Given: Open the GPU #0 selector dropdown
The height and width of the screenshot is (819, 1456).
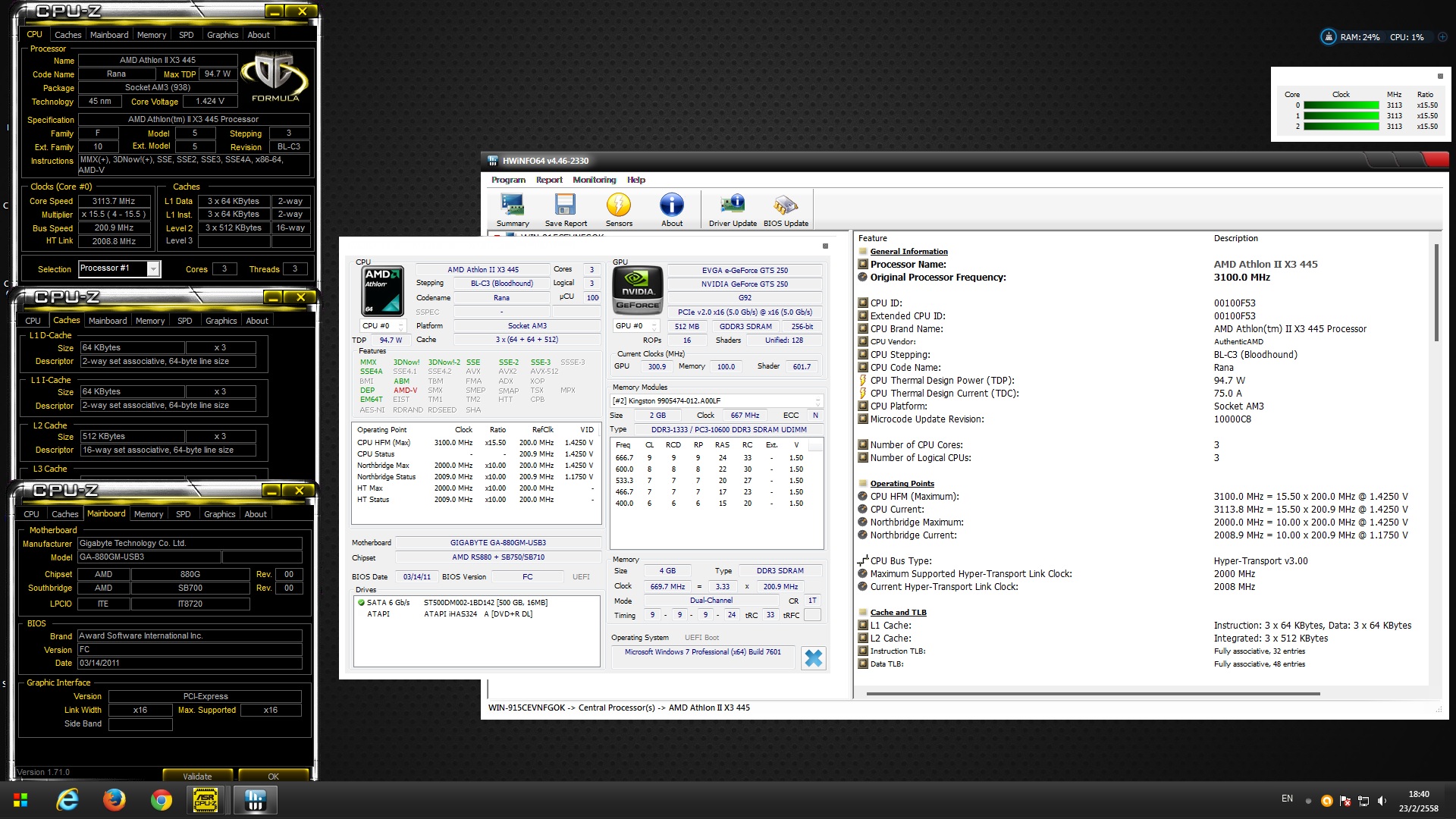Looking at the screenshot, I should [654, 326].
